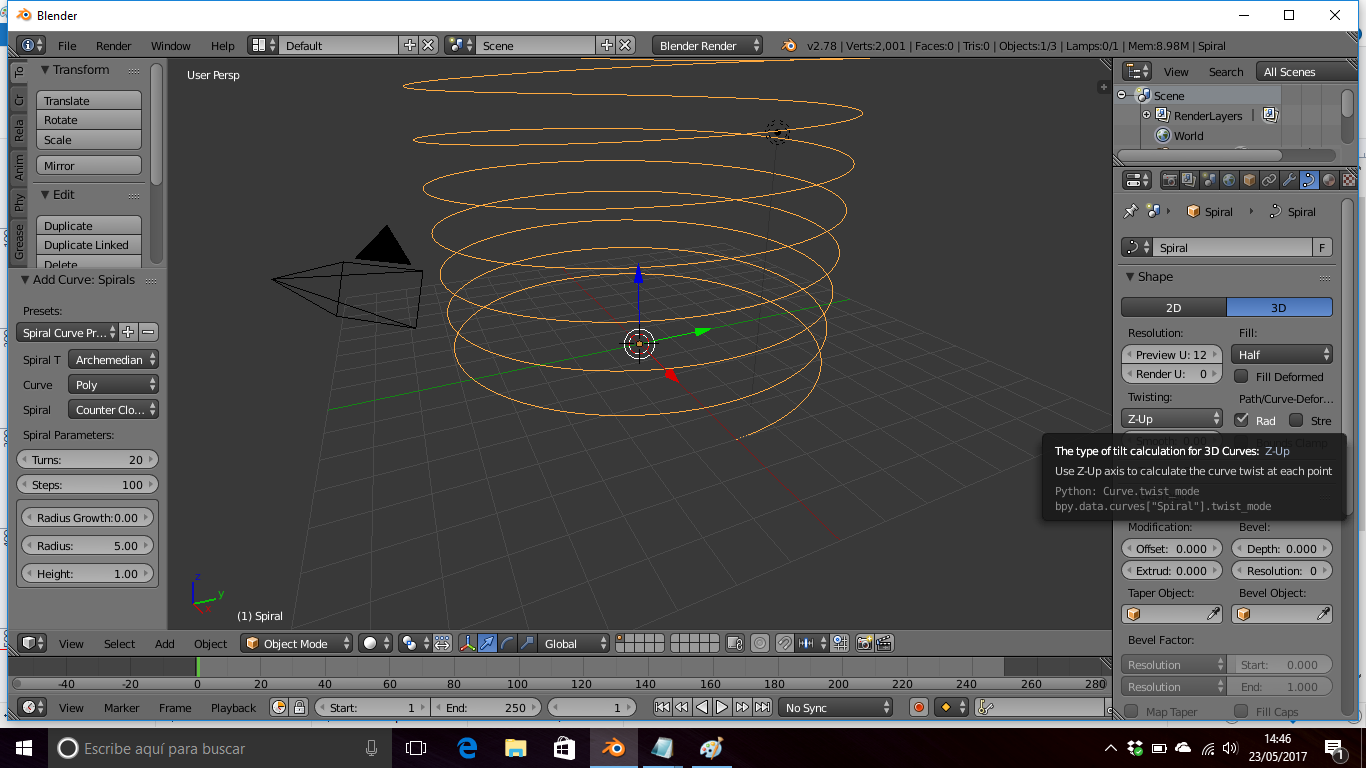Open the Curve type dropdown showing Poly
Image resolution: width=1366 pixels, height=768 pixels.
(114, 384)
